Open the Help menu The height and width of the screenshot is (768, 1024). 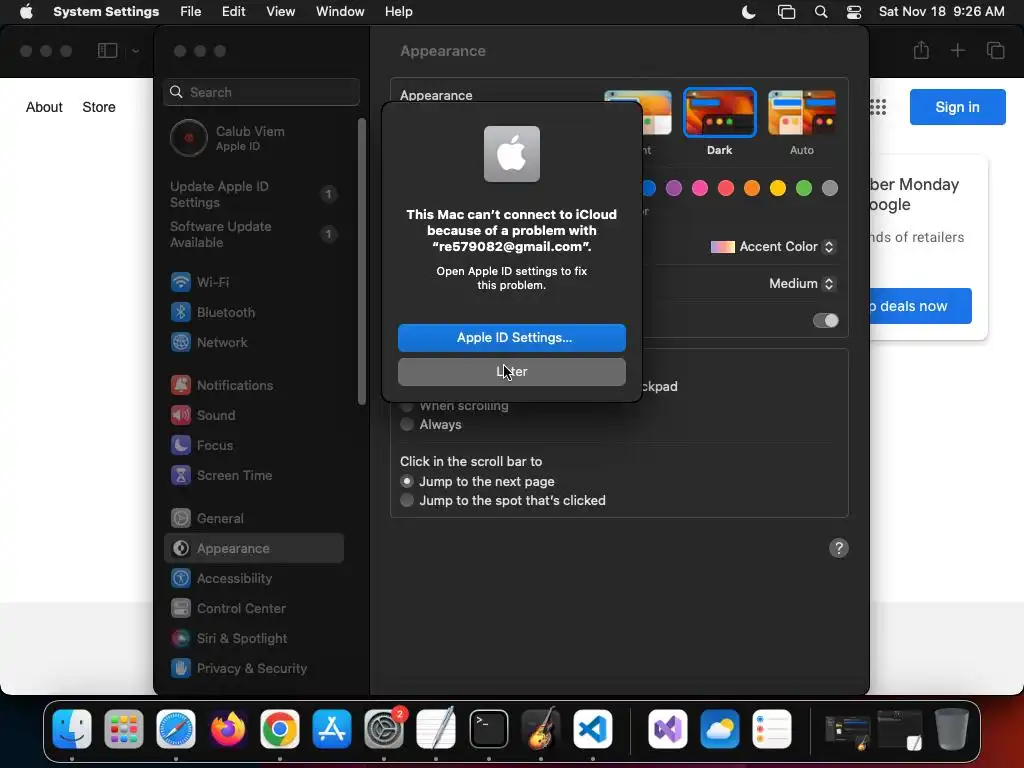point(398,12)
